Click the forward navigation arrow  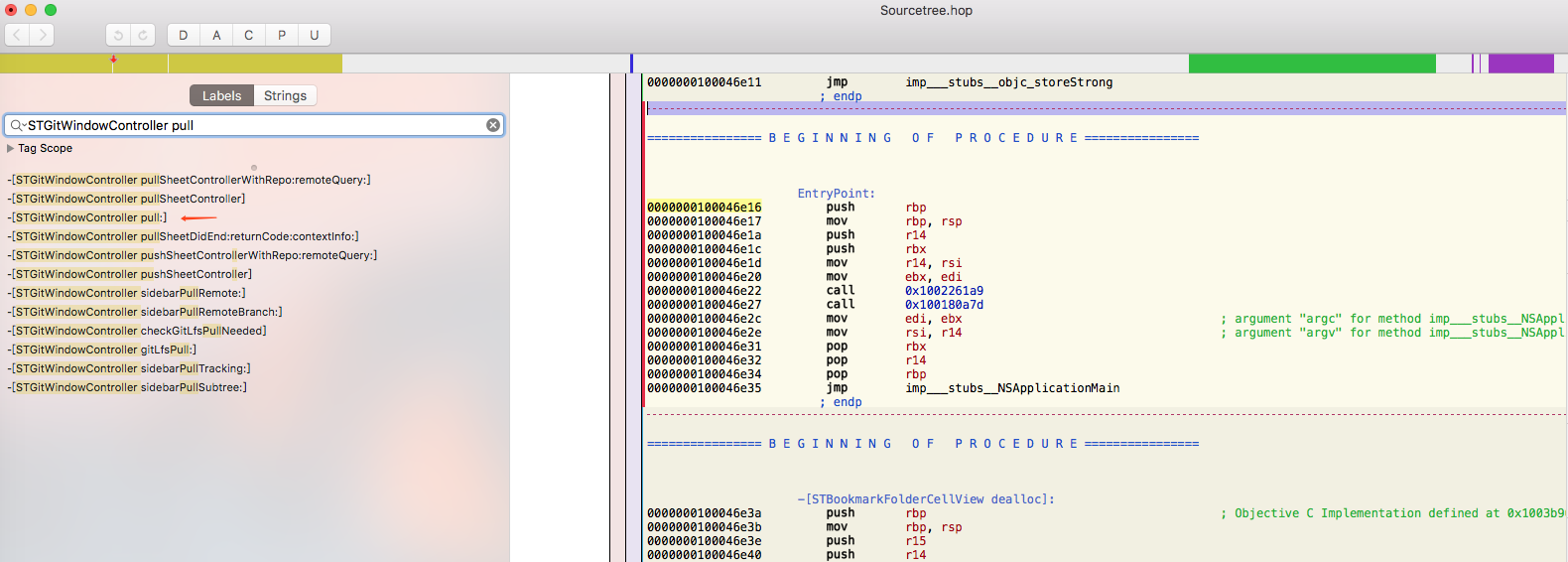coord(43,35)
